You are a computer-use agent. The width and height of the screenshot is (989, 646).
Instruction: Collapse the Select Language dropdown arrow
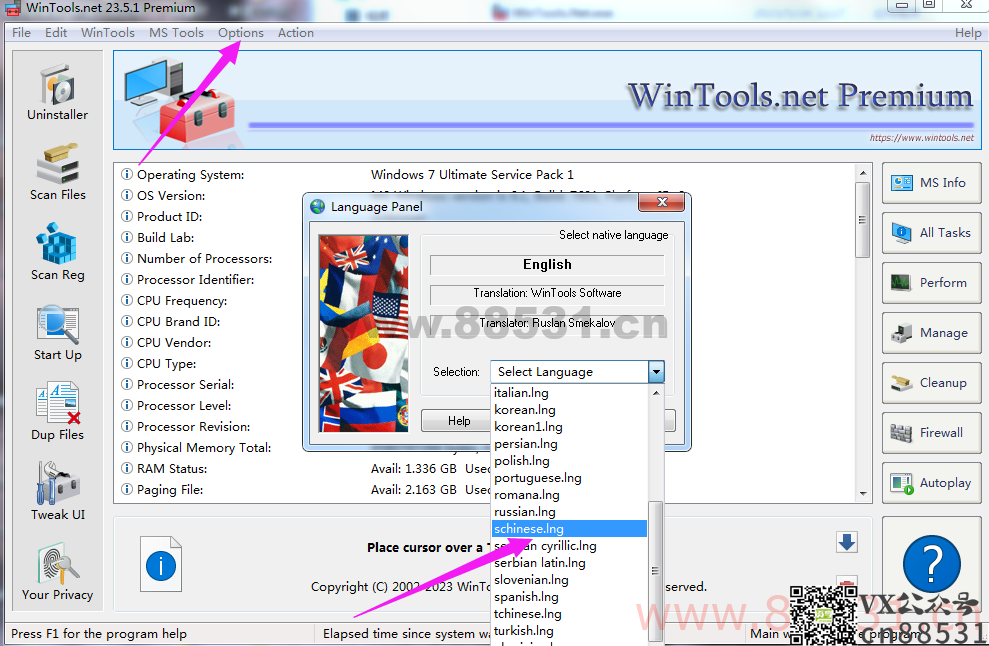(x=656, y=372)
